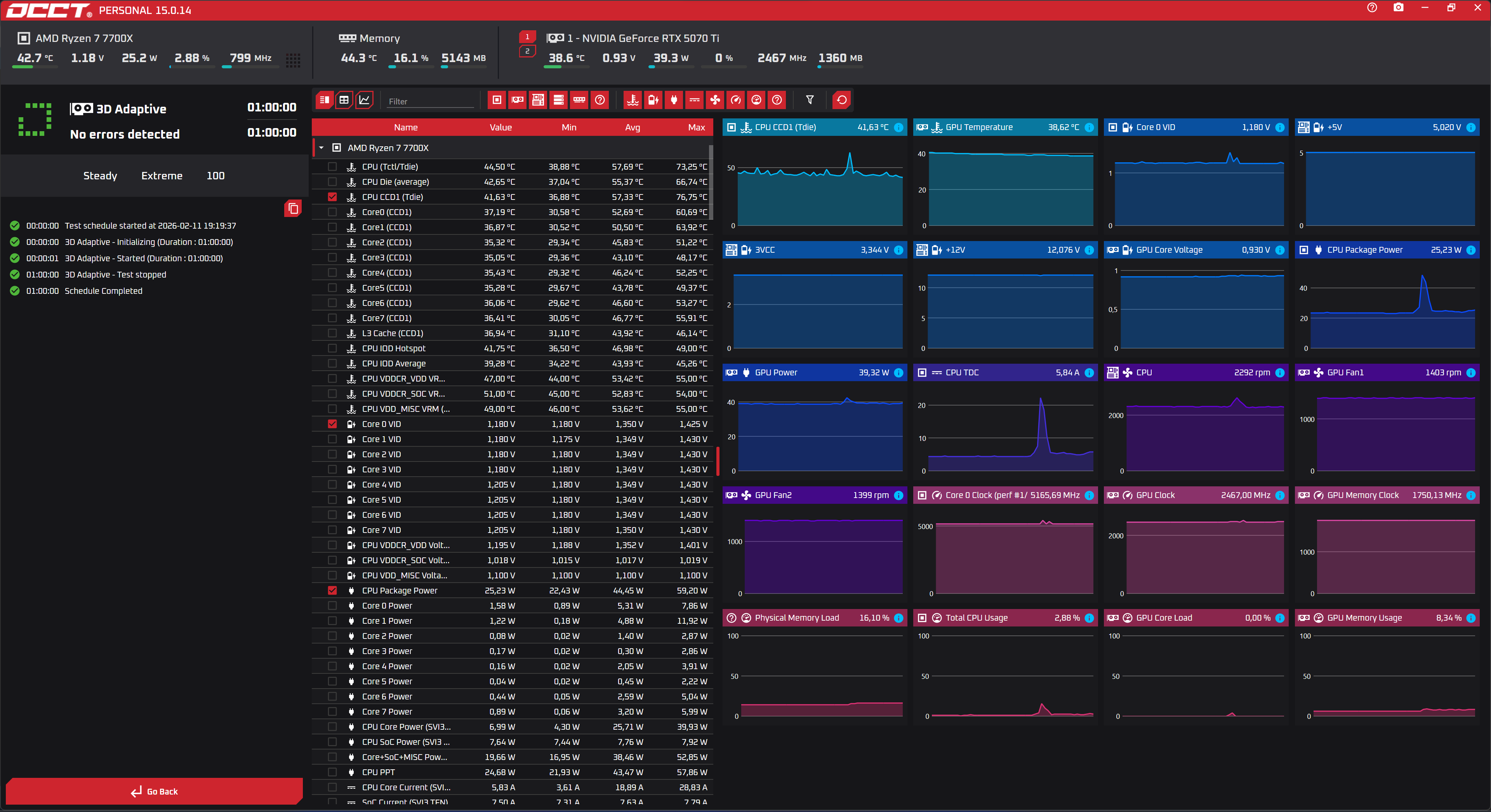1491x812 pixels.
Task: Toggle the motherboard sensor filter icon
Action: pos(538,100)
